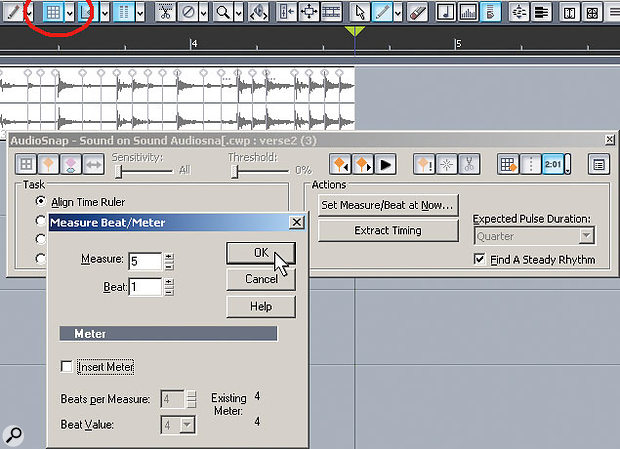Click the Extract Timing button
This screenshot has width=620, height=449.
point(388,230)
